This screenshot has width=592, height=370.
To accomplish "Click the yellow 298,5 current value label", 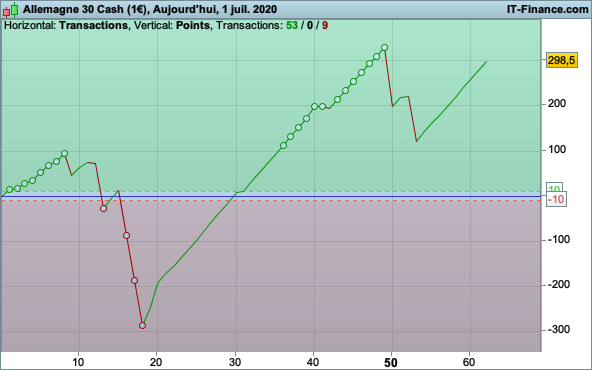I will (561, 60).
